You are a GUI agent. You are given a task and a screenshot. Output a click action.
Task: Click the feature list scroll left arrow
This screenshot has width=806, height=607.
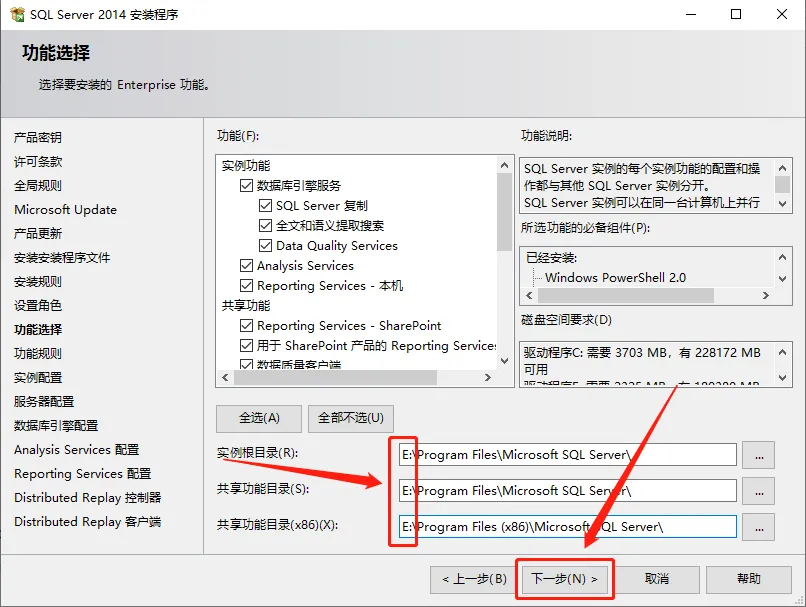click(x=225, y=377)
